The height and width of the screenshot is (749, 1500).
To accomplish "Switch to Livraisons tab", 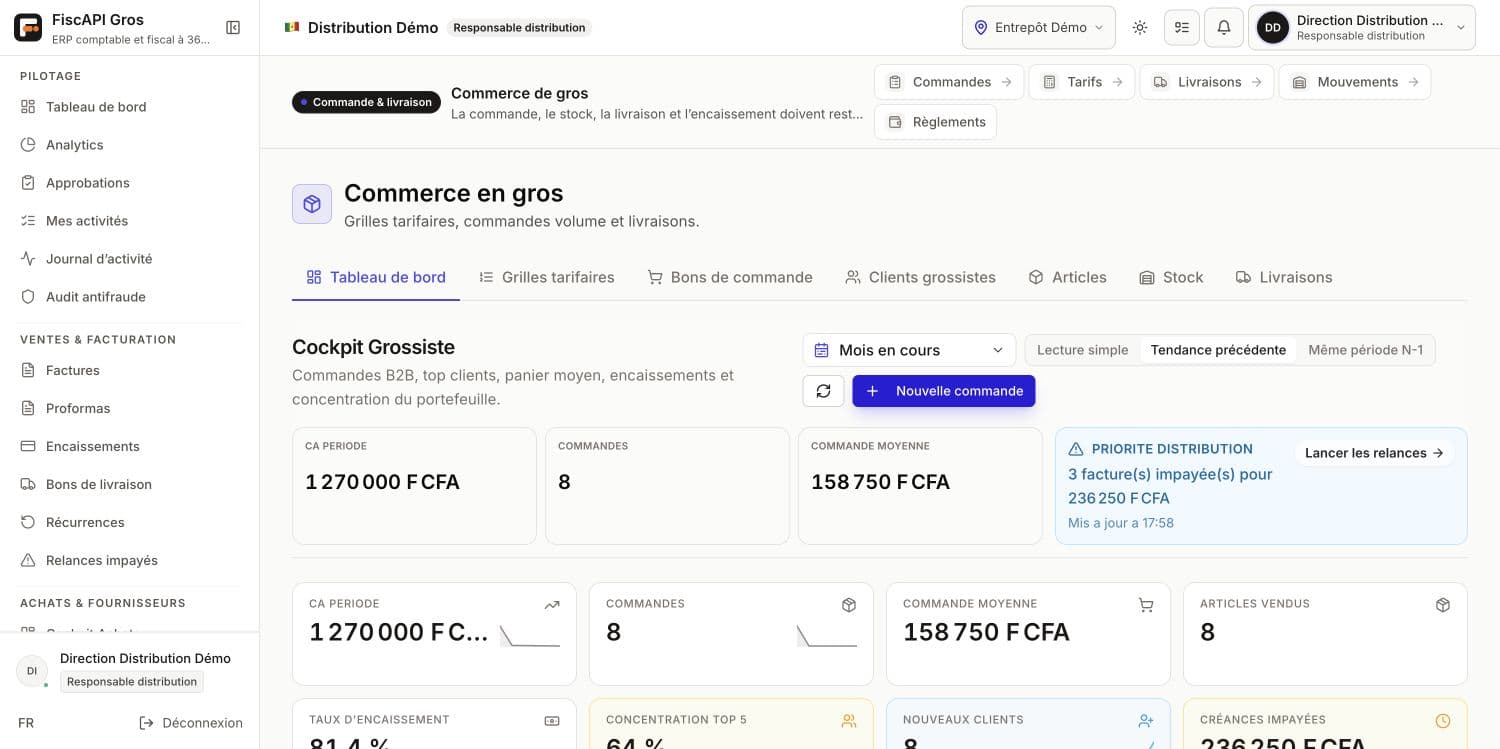I will click(1284, 277).
